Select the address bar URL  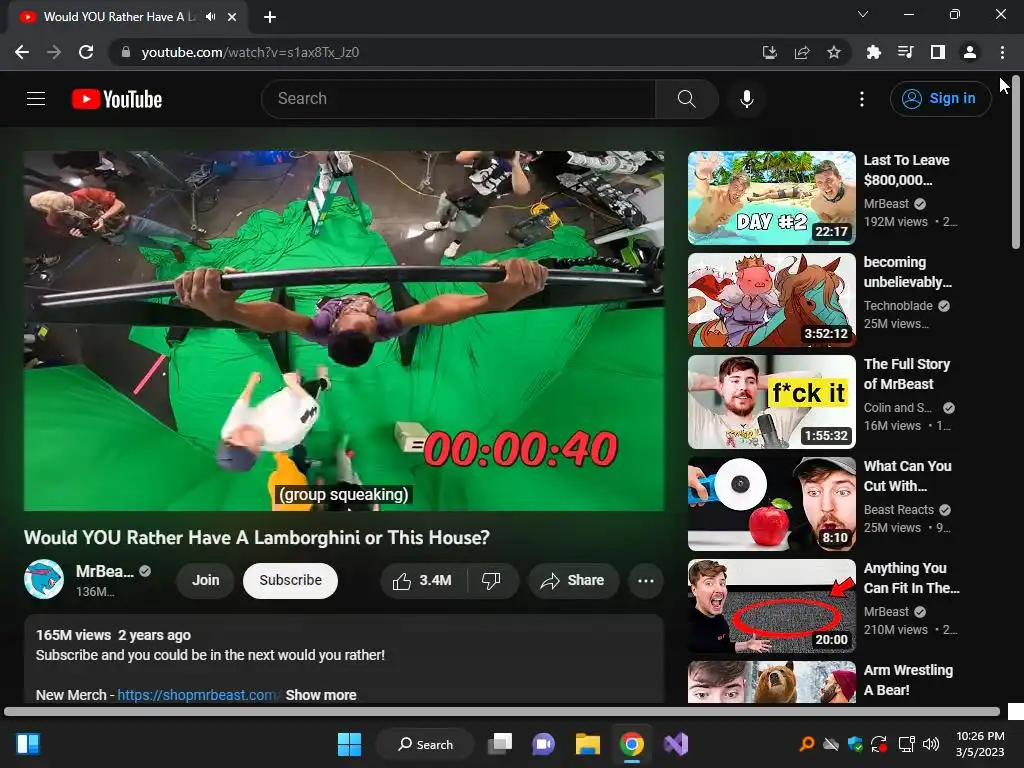[250, 52]
